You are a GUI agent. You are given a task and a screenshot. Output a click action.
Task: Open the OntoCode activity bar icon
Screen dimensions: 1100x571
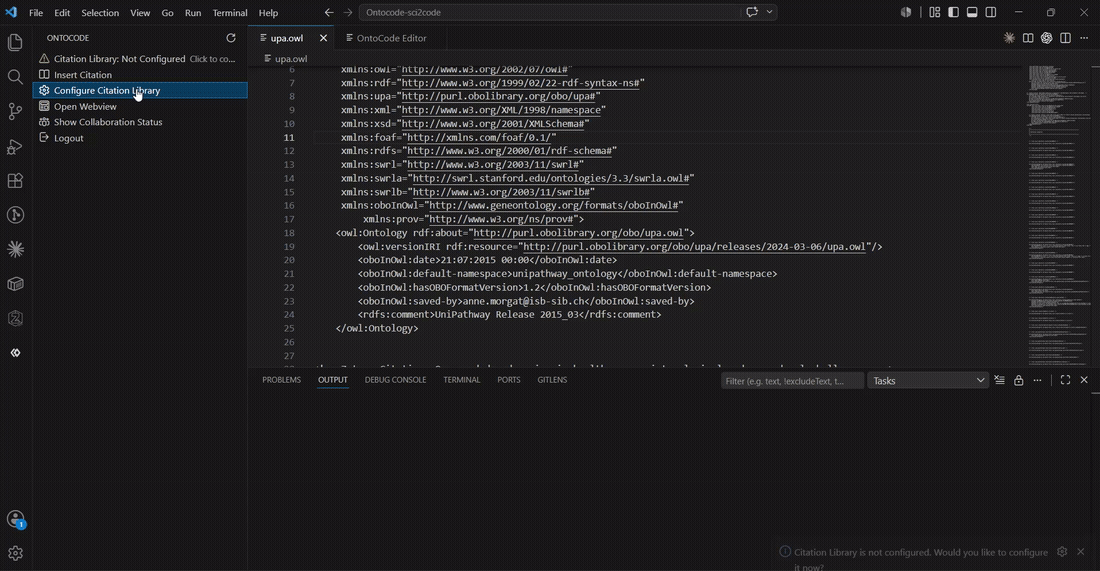pyautogui.click(x=15, y=353)
